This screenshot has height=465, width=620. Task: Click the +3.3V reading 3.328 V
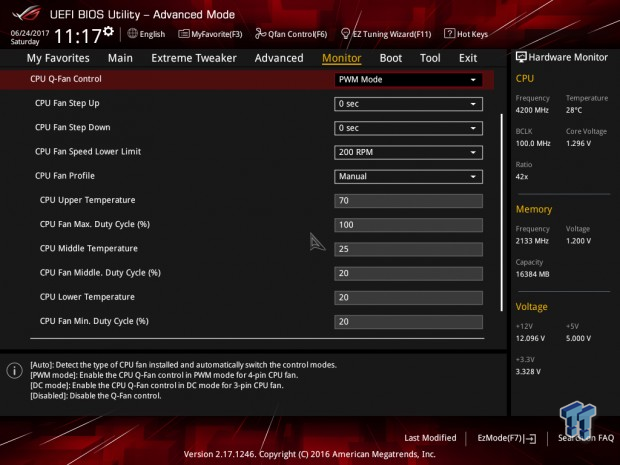(x=528, y=372)
